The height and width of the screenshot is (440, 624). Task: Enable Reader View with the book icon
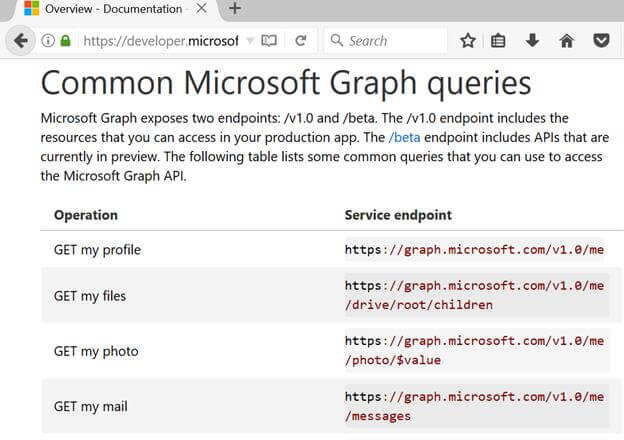click(269, 41)
